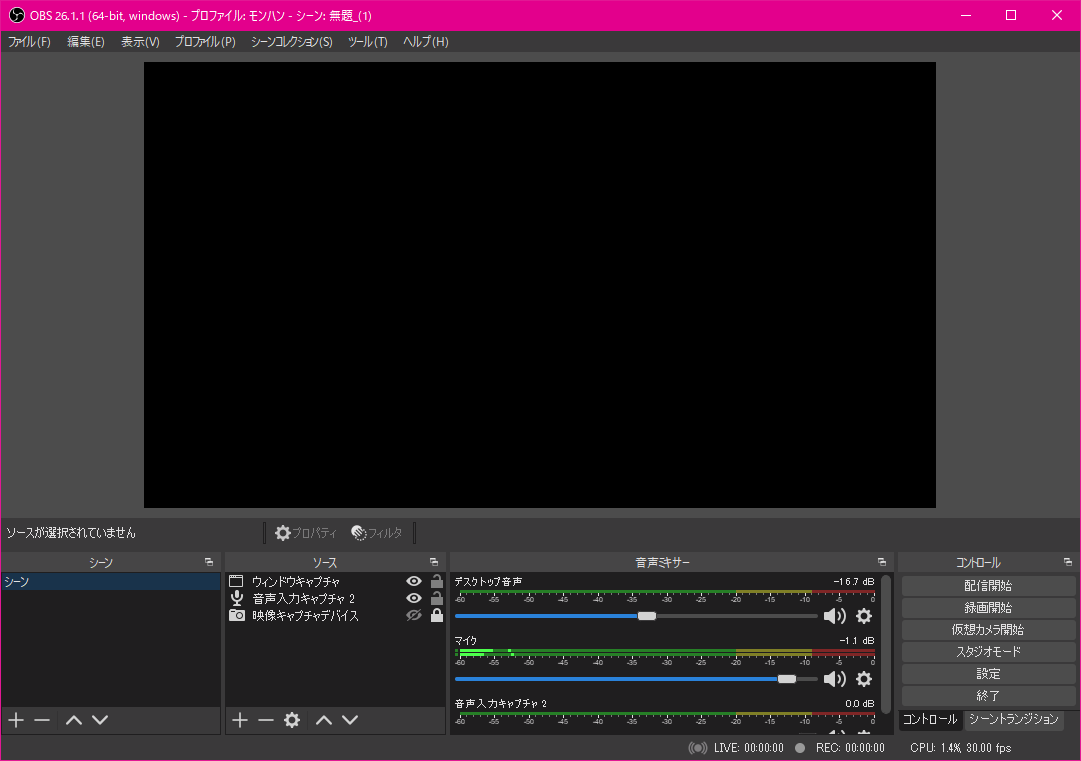Image resolution: width=1081 pixels, height=761 pixels.
Task: Undock the コントロール panel
Action: (x=1067, y=562)
